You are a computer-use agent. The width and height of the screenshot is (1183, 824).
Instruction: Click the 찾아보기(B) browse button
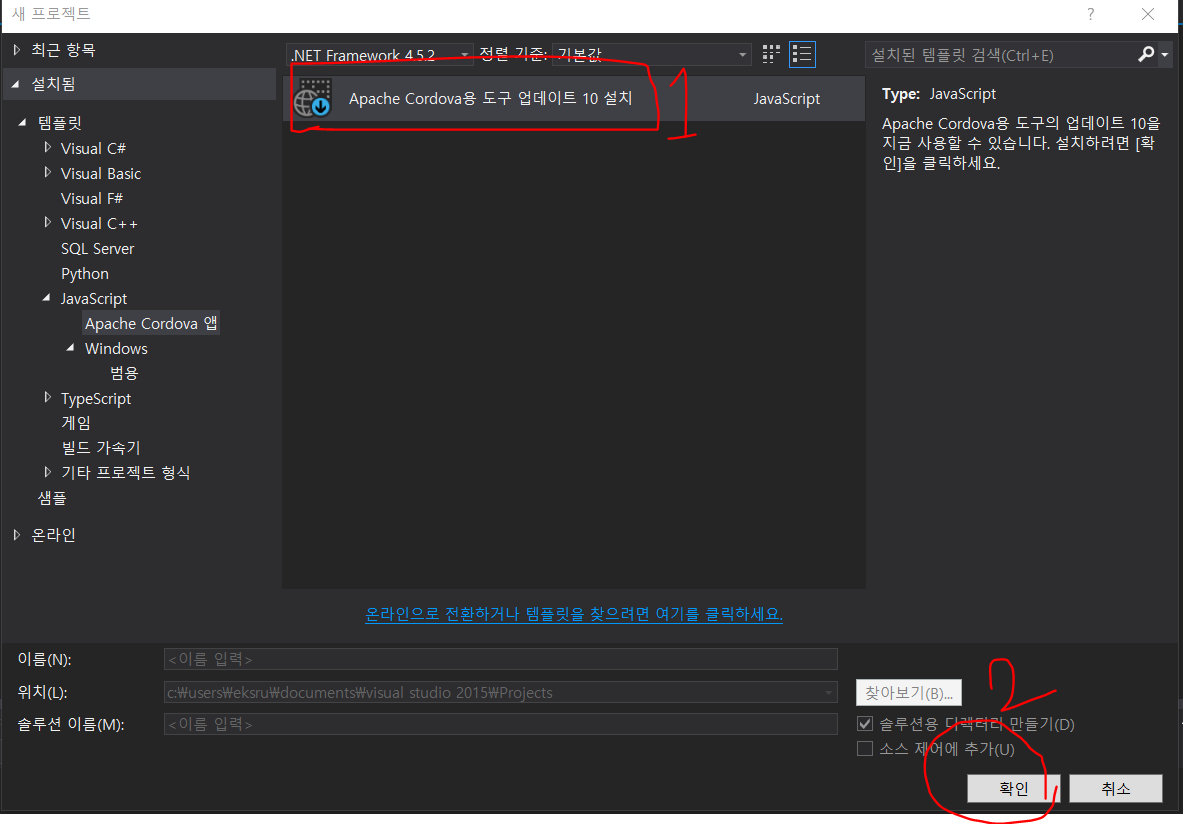pos(908,692)
